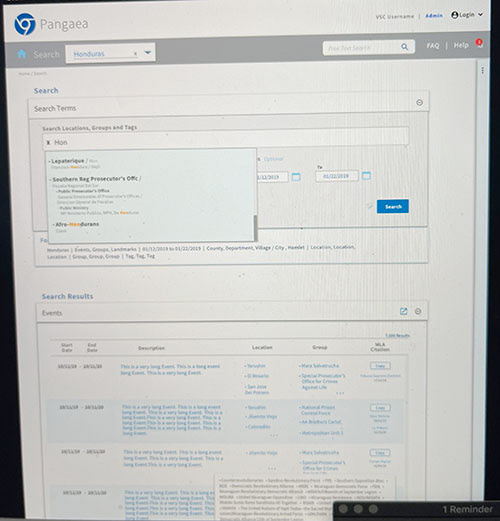Open Events results in external window icon
Viewport: 500px width, 521px height.
point(403,311)
